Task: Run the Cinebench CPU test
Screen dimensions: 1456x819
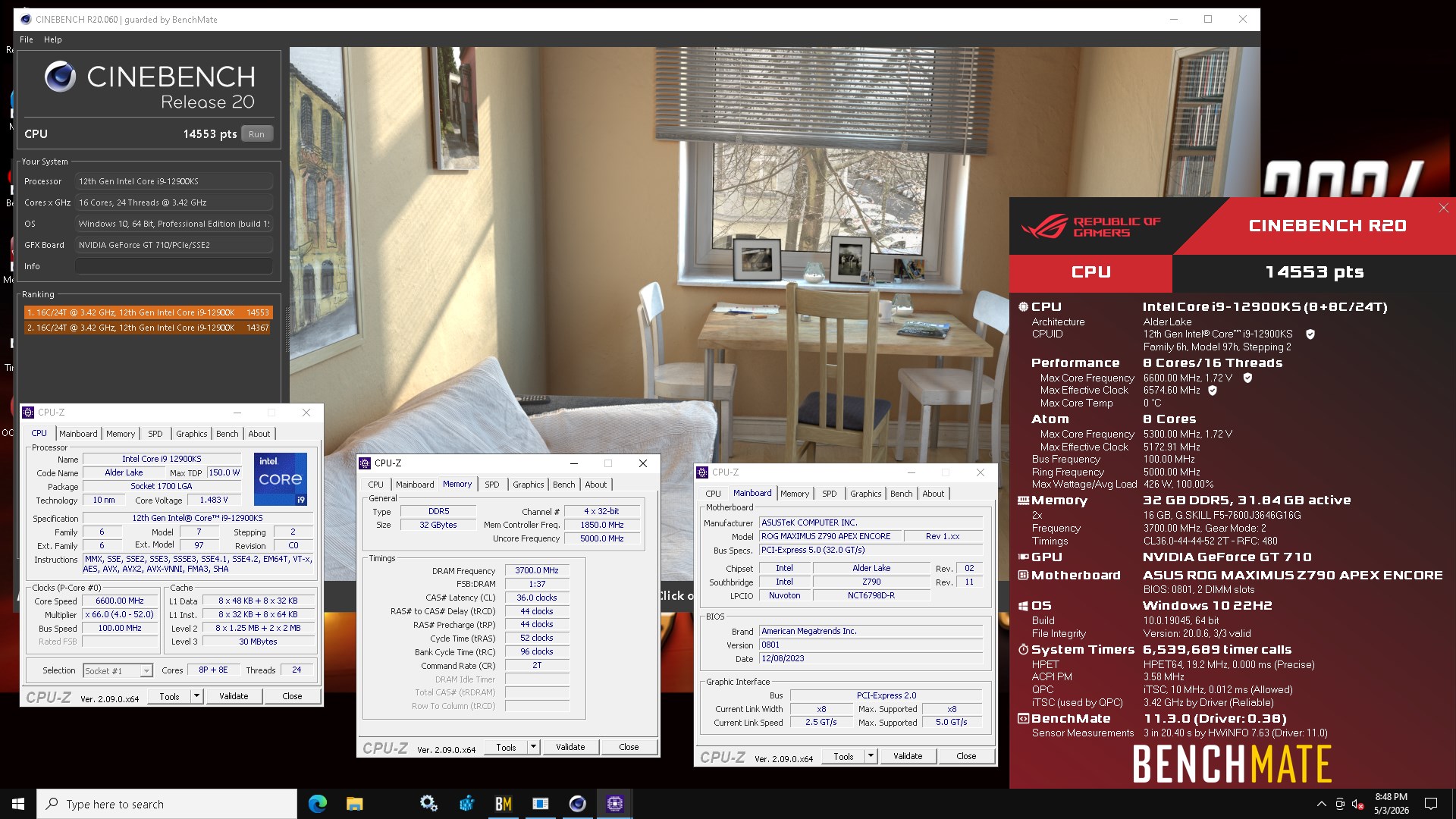Action: click(x=256, y=134)
